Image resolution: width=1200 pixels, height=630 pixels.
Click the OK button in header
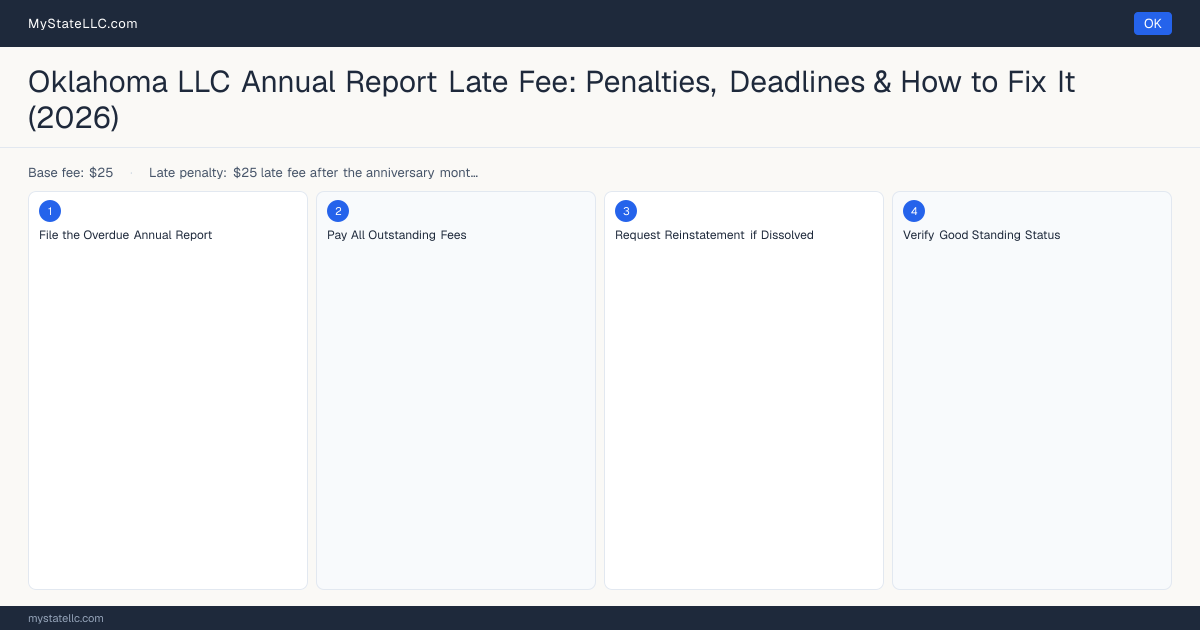[1152, 24]
